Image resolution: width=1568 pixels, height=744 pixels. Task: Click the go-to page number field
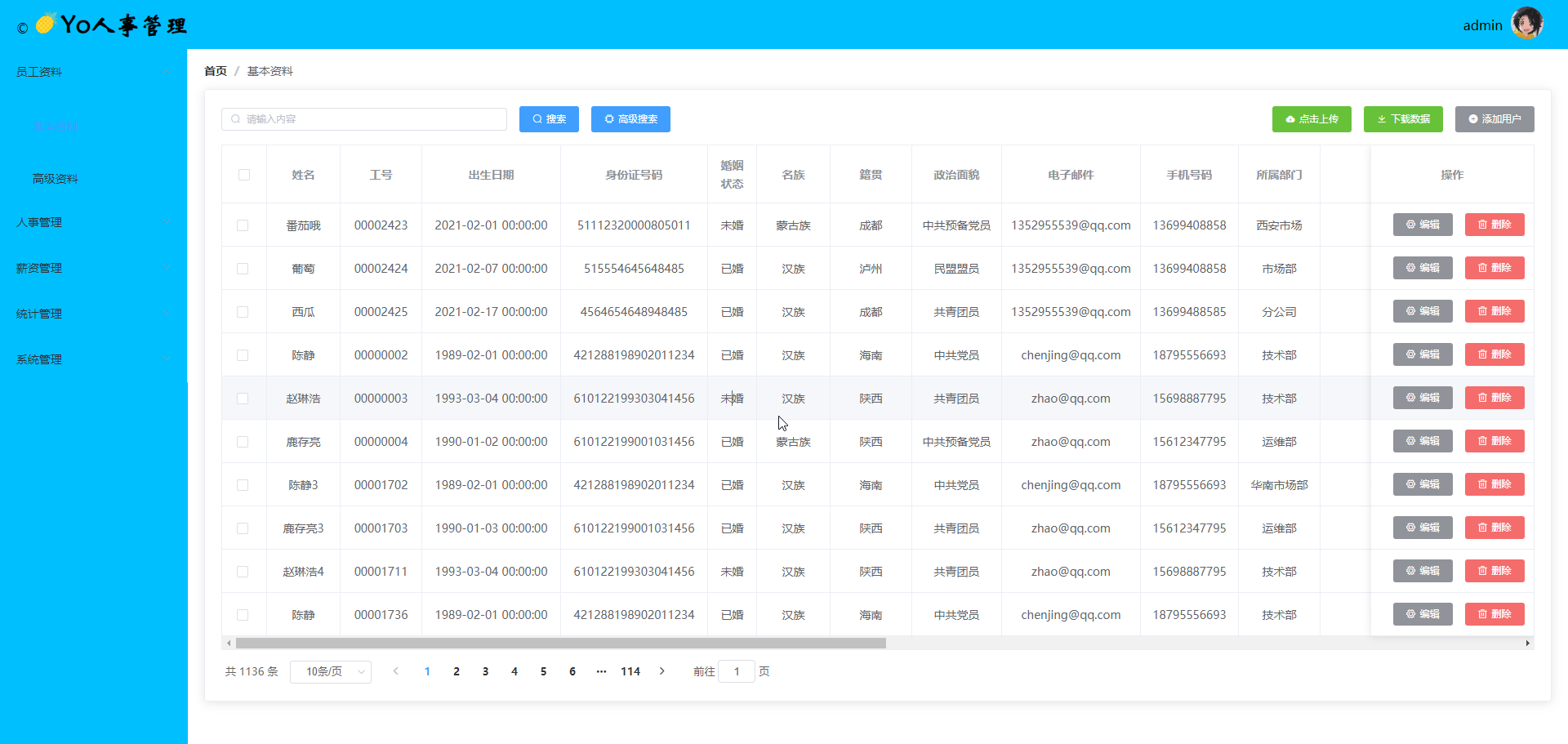point(737,671)
